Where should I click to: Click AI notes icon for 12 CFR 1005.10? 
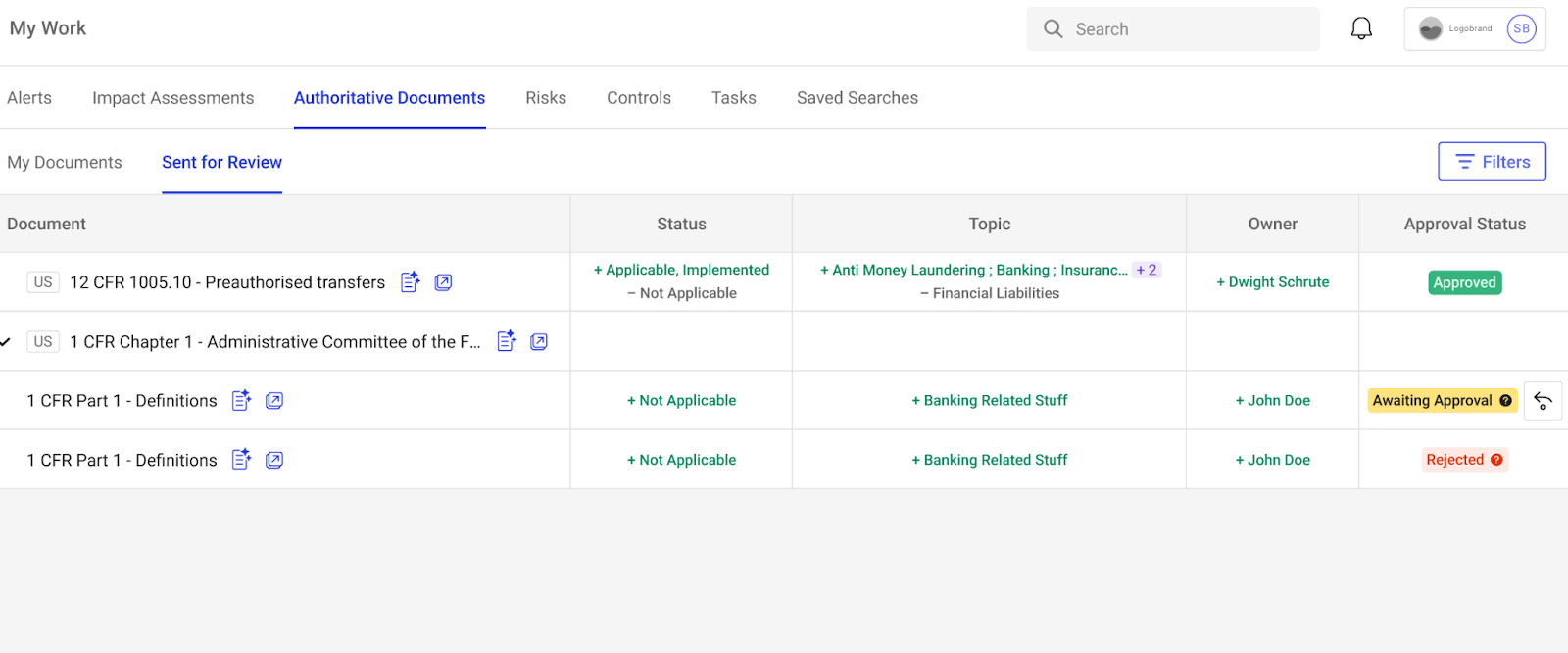click(x=411, y=282)
